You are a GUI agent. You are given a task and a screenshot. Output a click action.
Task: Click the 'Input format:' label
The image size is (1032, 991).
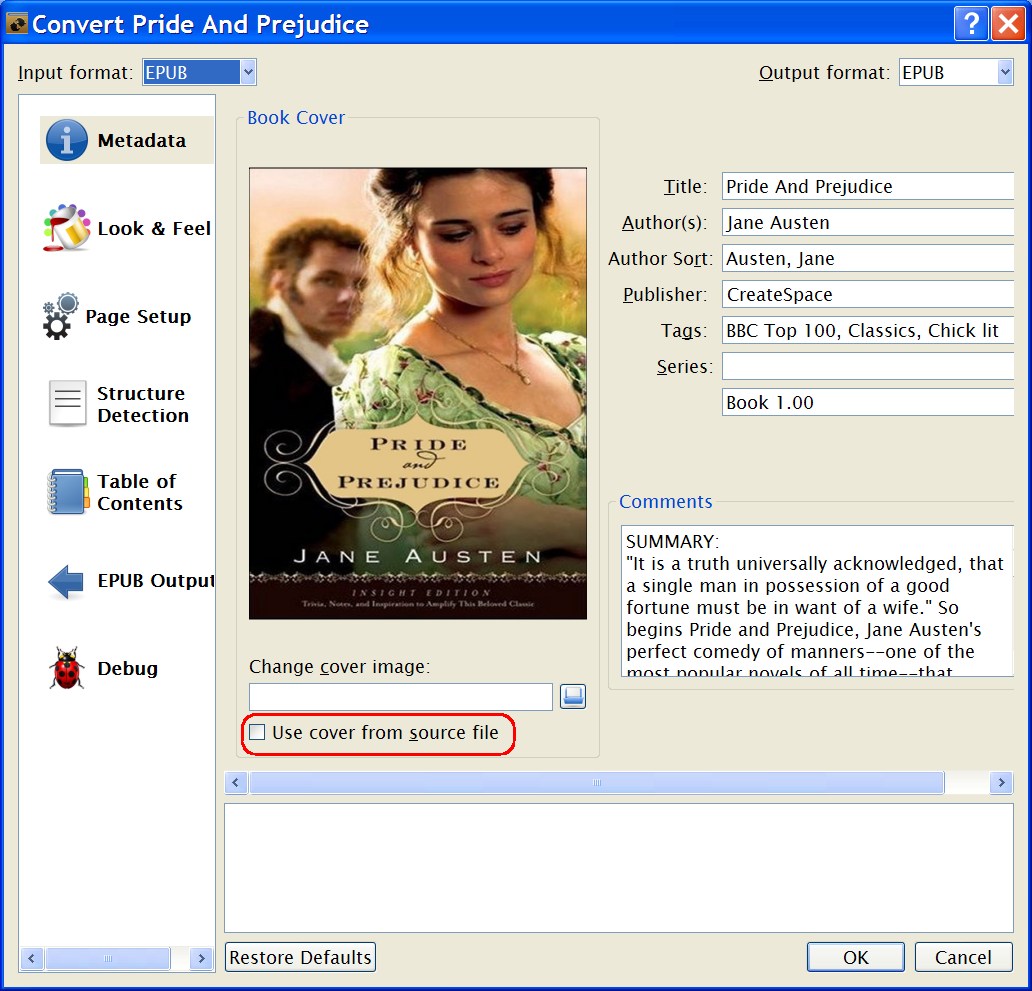pyautogui.click(x=76, y=72)
